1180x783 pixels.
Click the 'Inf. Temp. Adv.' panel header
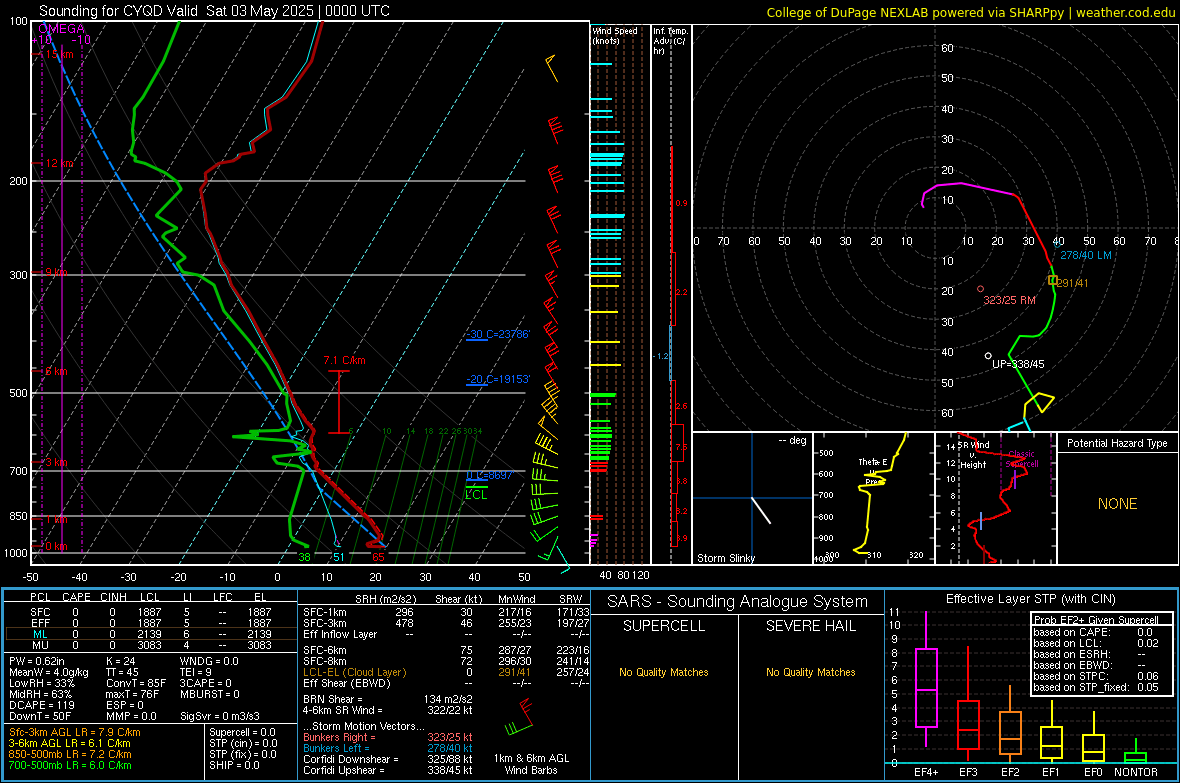click(x=670, y=41)
